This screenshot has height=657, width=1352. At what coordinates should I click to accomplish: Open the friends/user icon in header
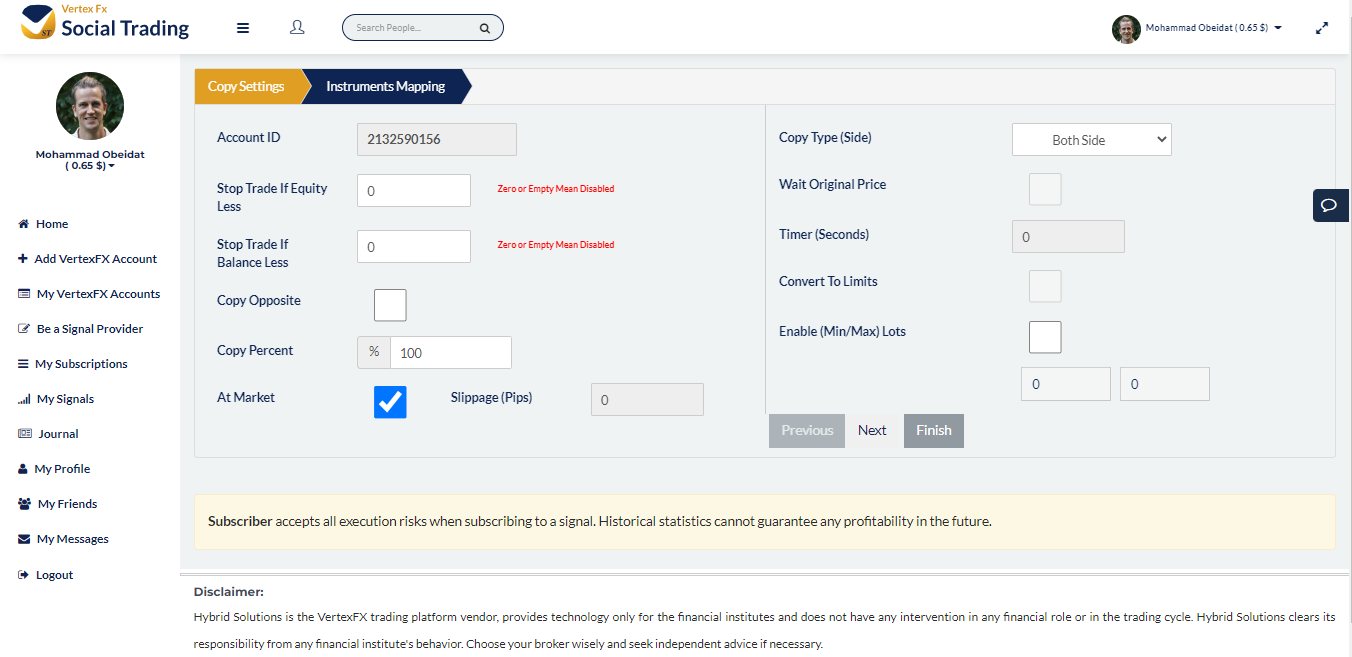(297, 28)
